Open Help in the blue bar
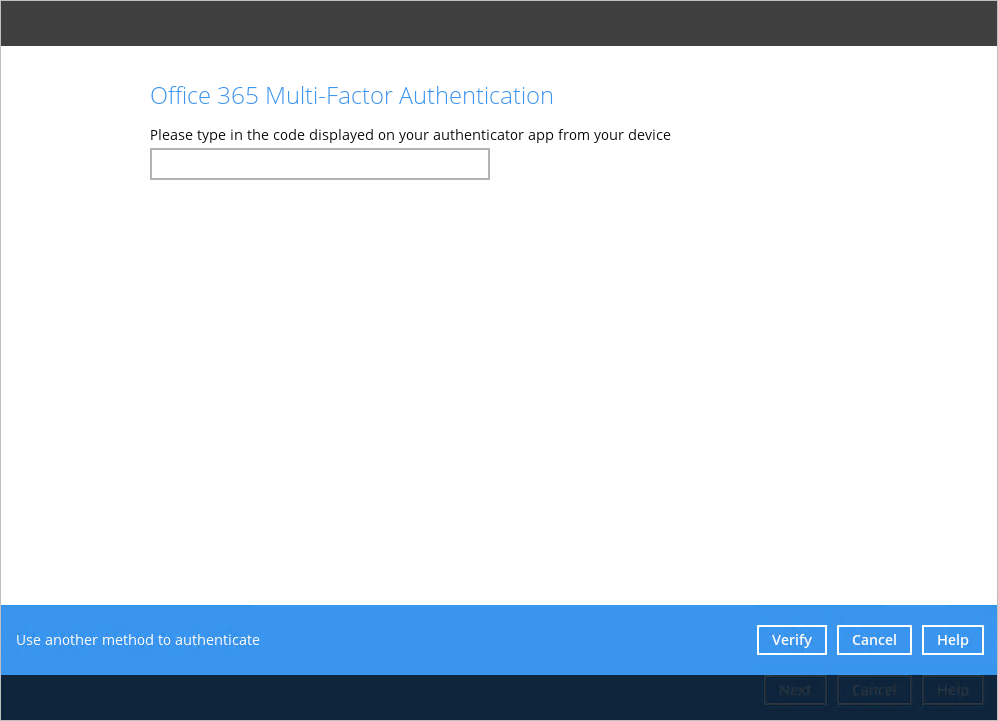The width and height of the screenshot is (998, 721). 952,640
